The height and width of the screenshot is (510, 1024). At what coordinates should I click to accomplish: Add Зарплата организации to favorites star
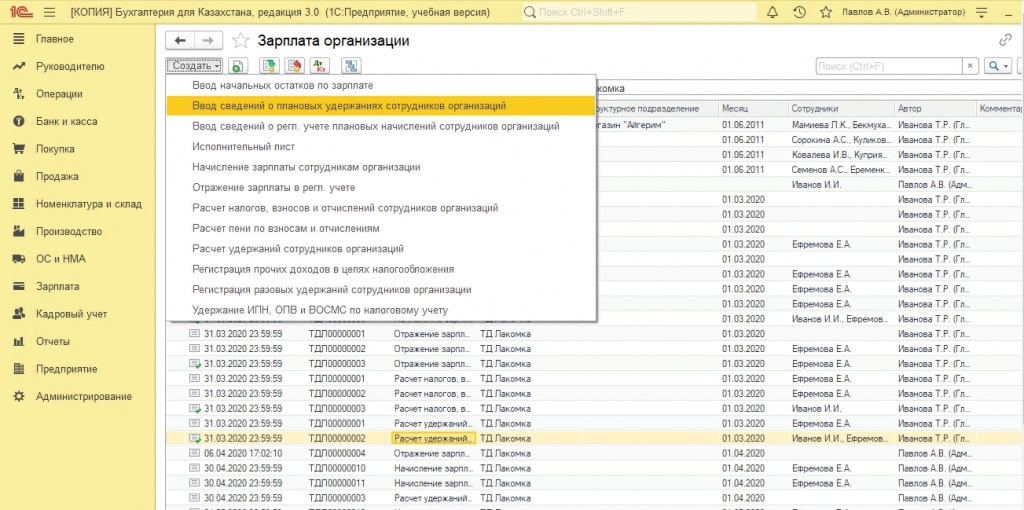(x=241, y=40)
